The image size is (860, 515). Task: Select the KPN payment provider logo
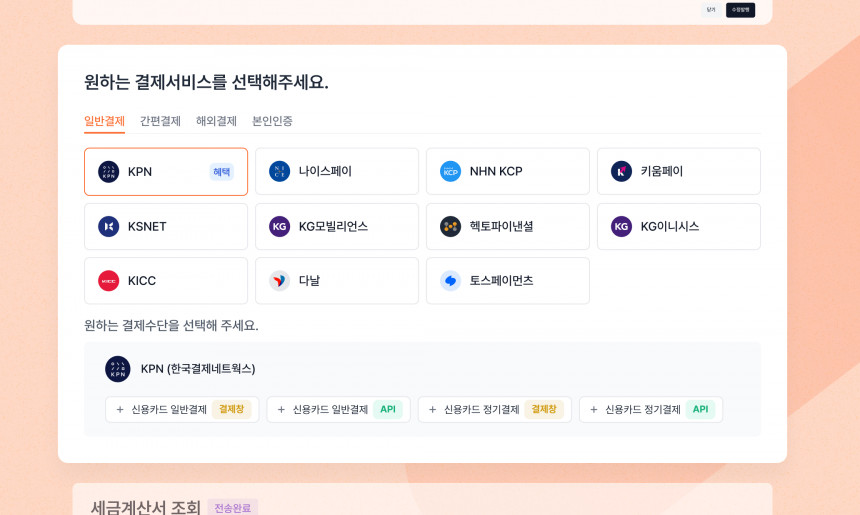pyautogui.click(x=109, y=172)
